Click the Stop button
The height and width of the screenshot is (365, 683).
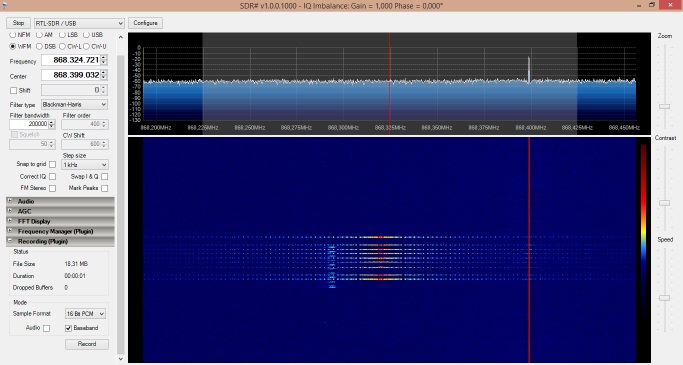(x=18, y=23)
